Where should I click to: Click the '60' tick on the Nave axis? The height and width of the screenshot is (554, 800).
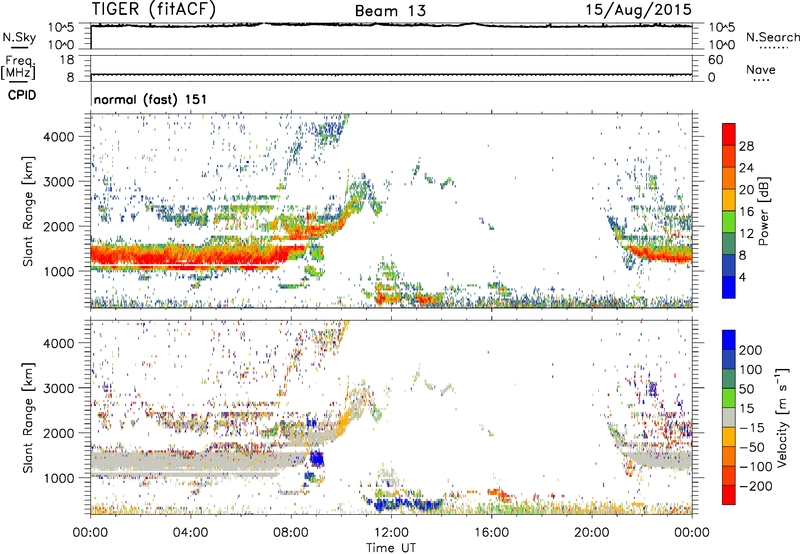click(715, 60)
